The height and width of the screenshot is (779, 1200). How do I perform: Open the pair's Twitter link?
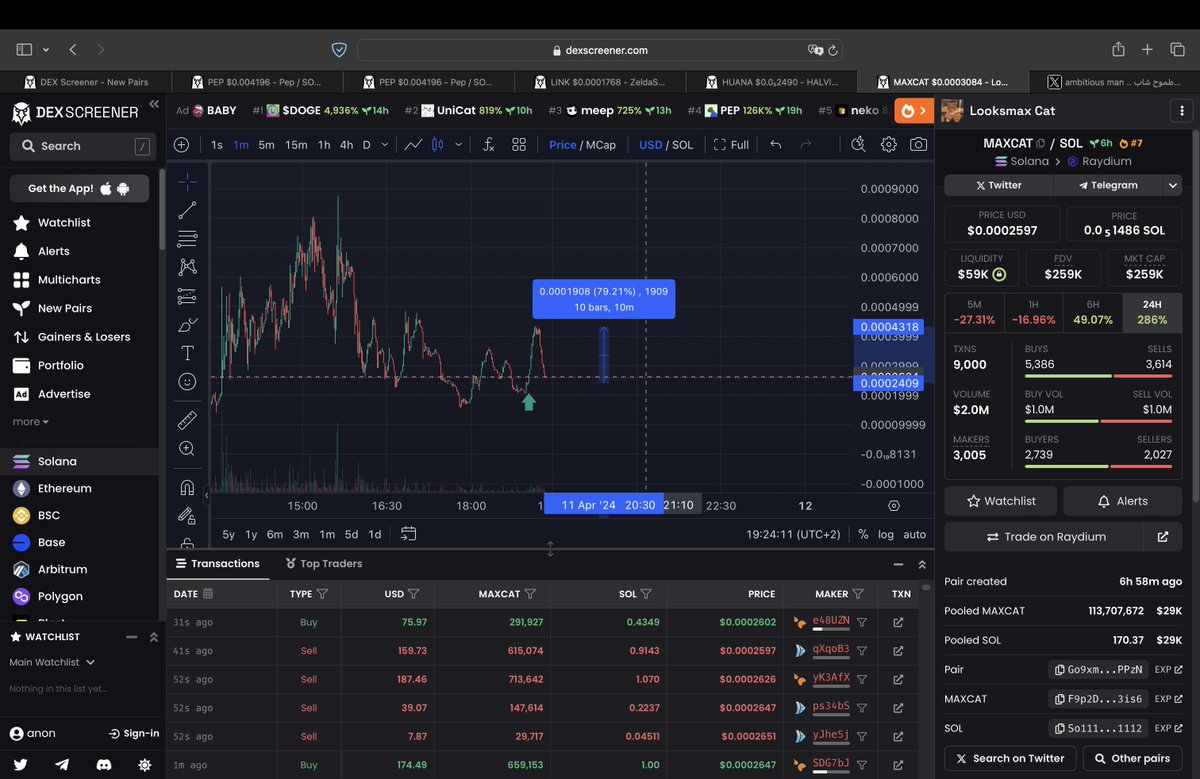(998, 185)
